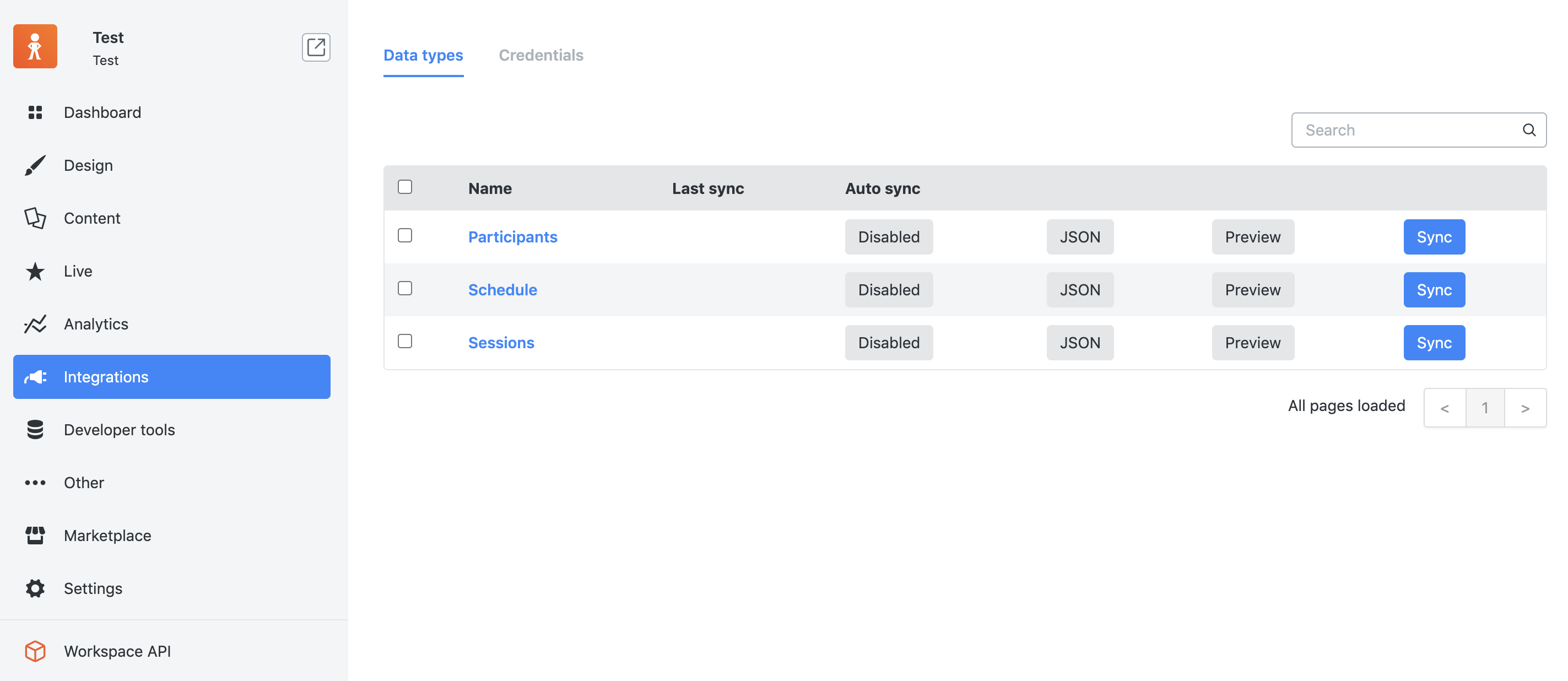This screenshot has height=681, width=1568.
Task: Select the Developer tools database icon
Action: click(x=35, y=430)
